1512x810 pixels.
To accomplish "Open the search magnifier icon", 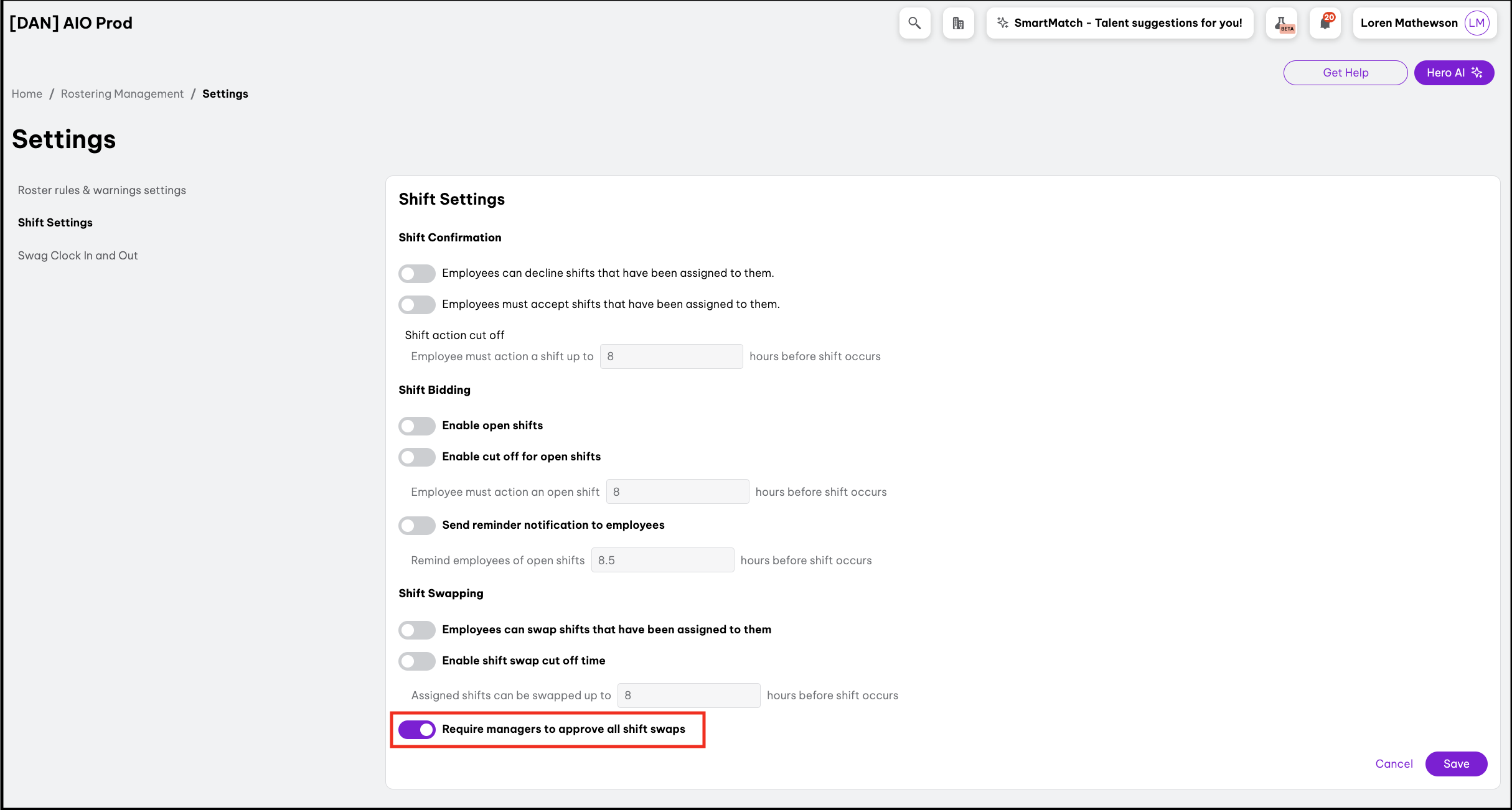I will tap(914, 23).
